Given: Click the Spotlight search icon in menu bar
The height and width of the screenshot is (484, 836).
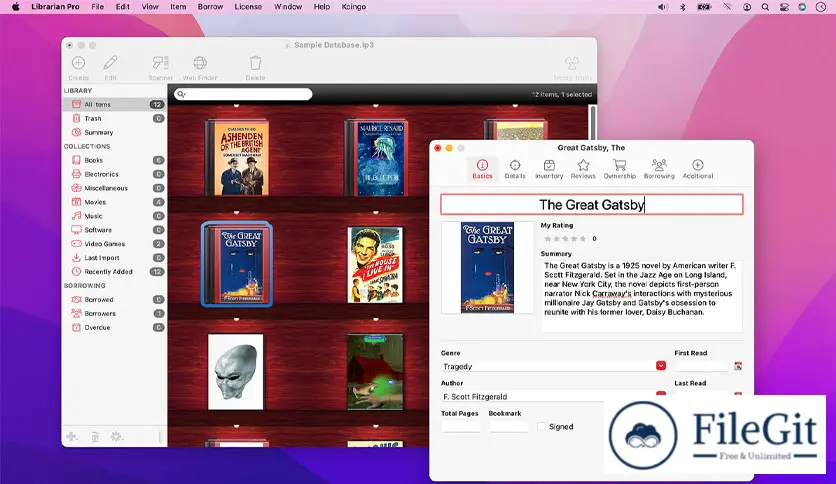Looking at the screenshot, I should point(765,7).
